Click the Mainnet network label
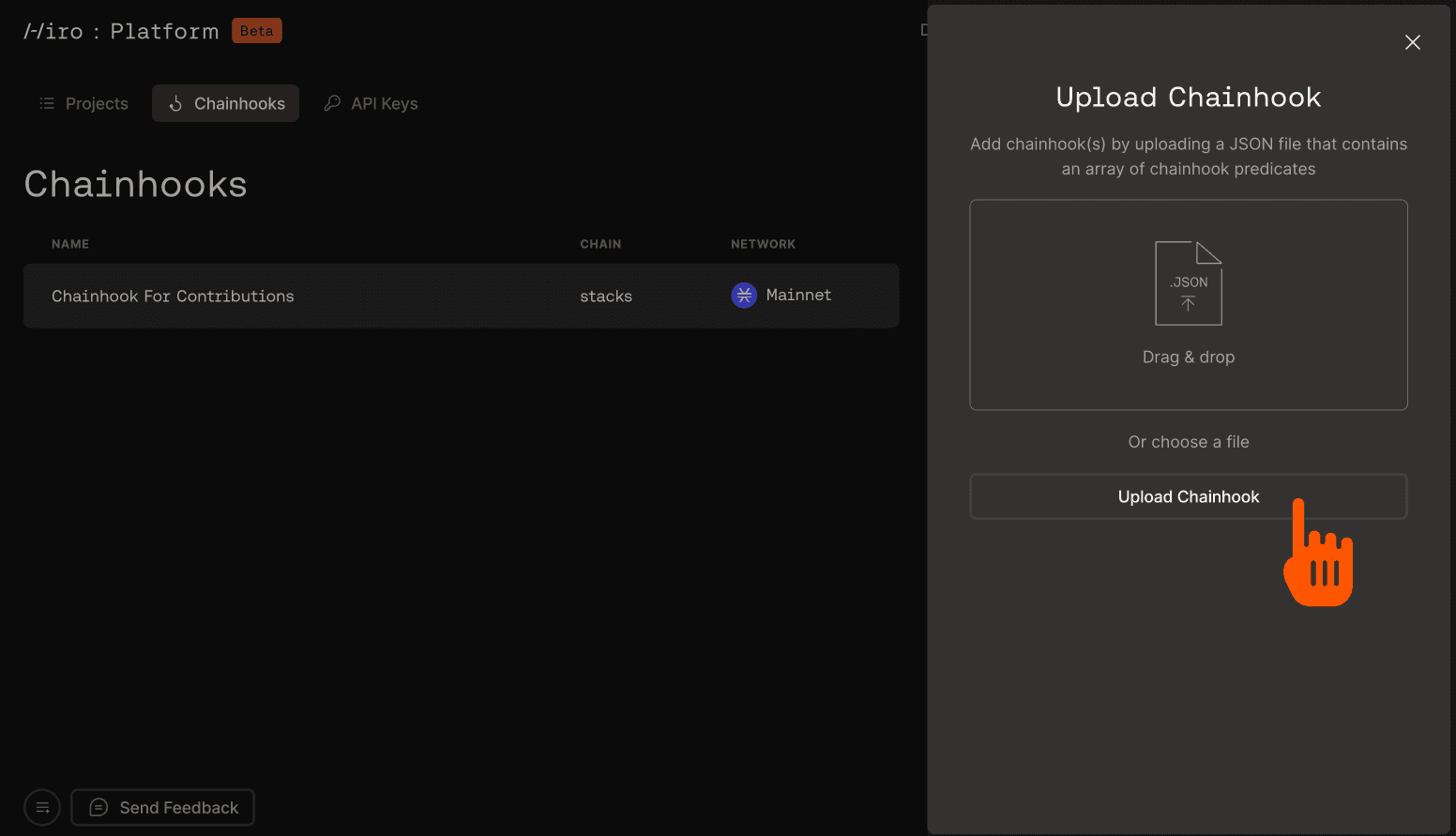The width and height of the screenshot is (1456, 836). (x=798, y=295)
